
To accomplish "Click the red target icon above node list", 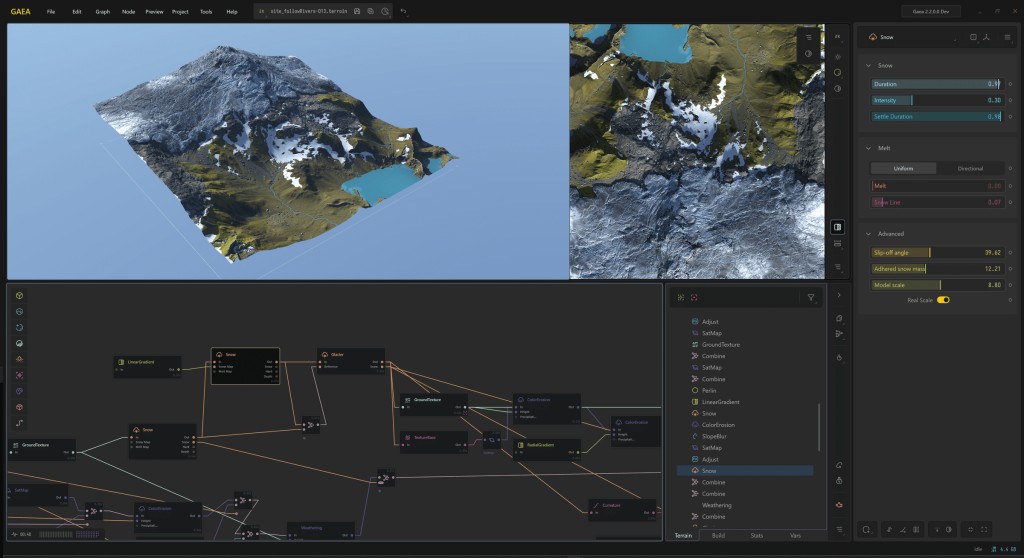I will point(694,297).
